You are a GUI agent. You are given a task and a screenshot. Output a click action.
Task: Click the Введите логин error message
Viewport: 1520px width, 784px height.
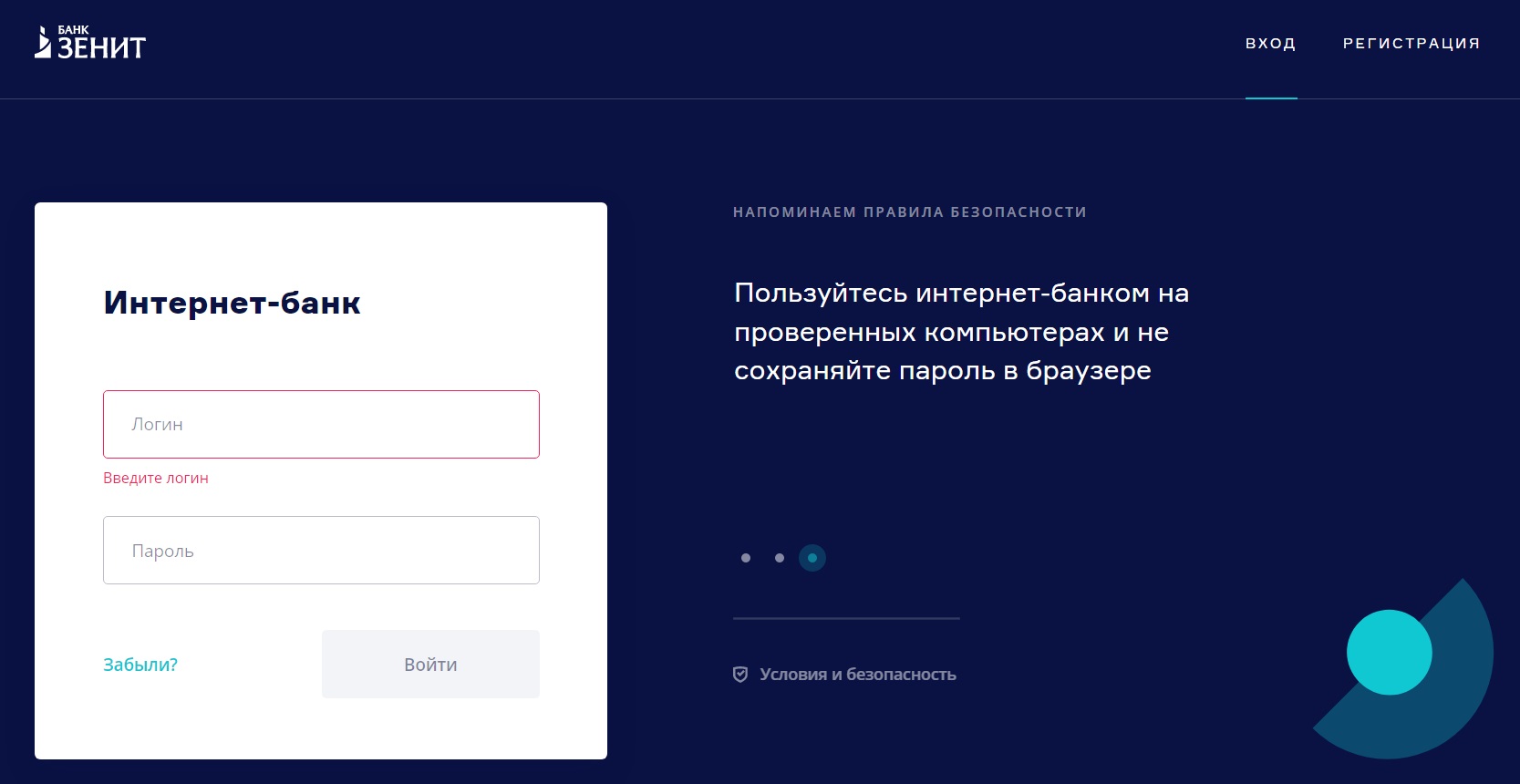coord(156,479)
